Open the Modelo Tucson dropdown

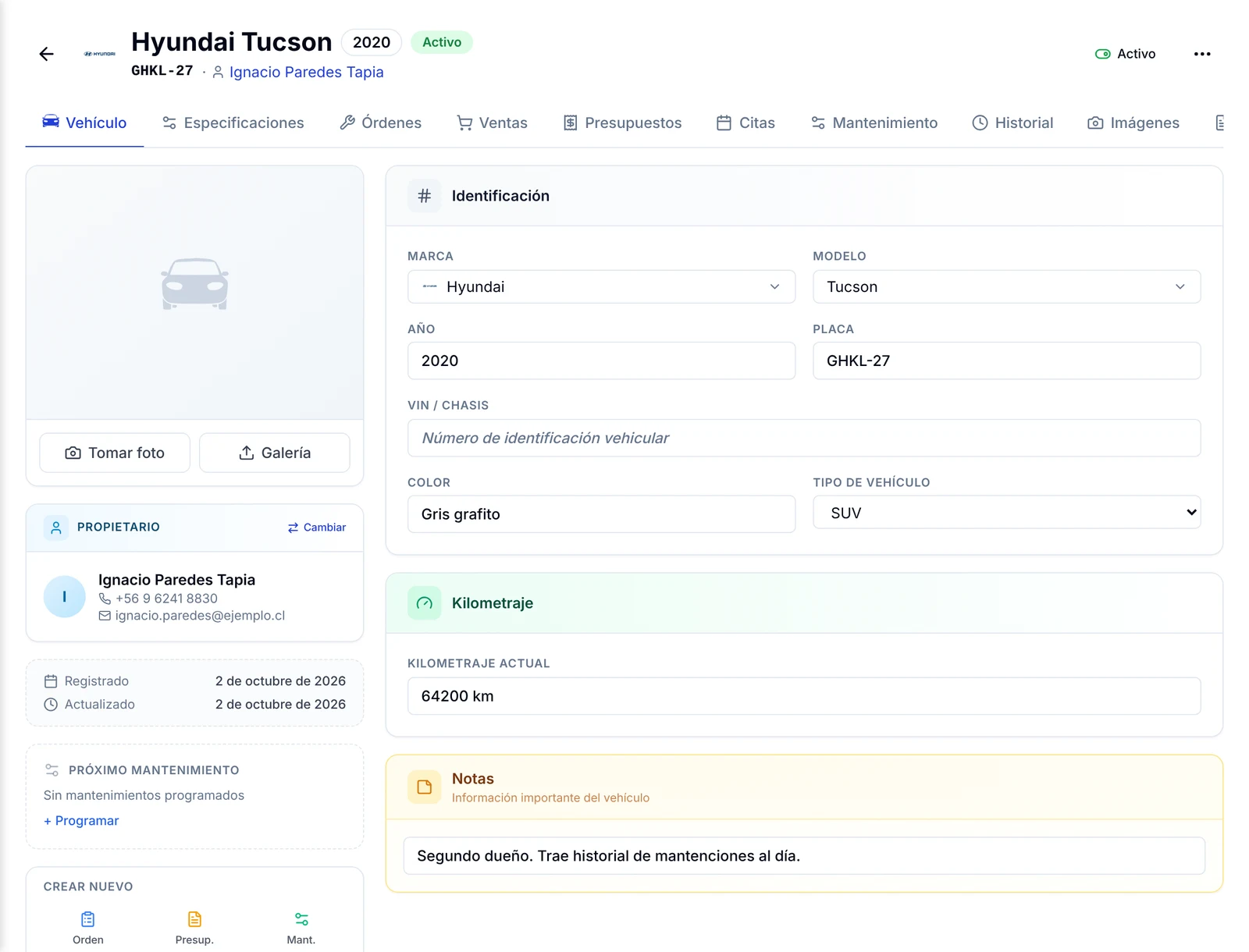click(1006, 286)
